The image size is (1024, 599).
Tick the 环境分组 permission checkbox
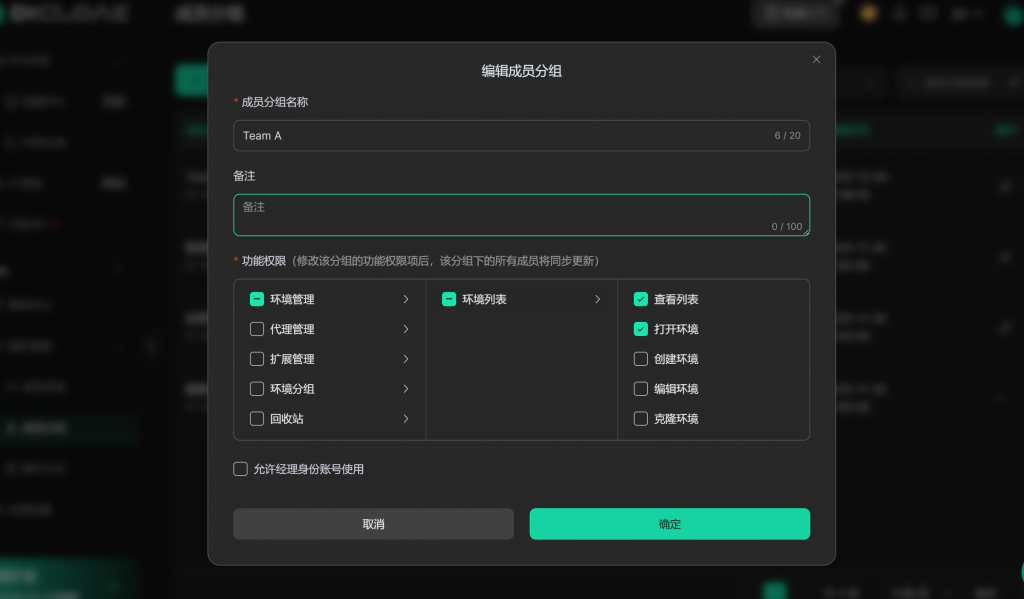[257, 389]
